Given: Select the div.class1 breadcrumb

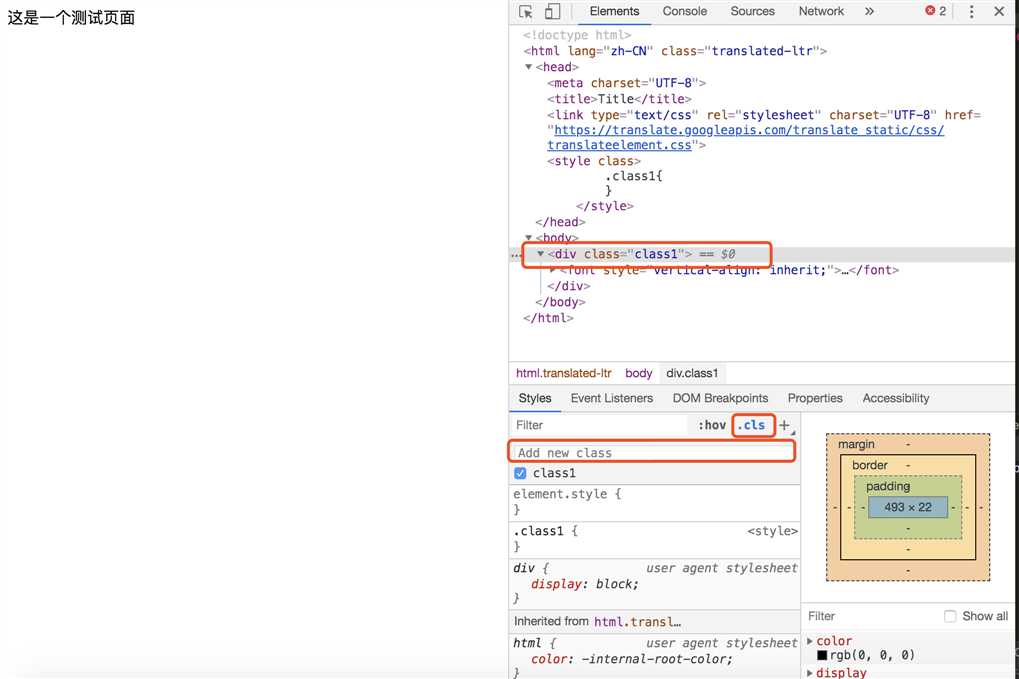Looking at the screenshot, I should pyautogui.click(x=692, y=373).
